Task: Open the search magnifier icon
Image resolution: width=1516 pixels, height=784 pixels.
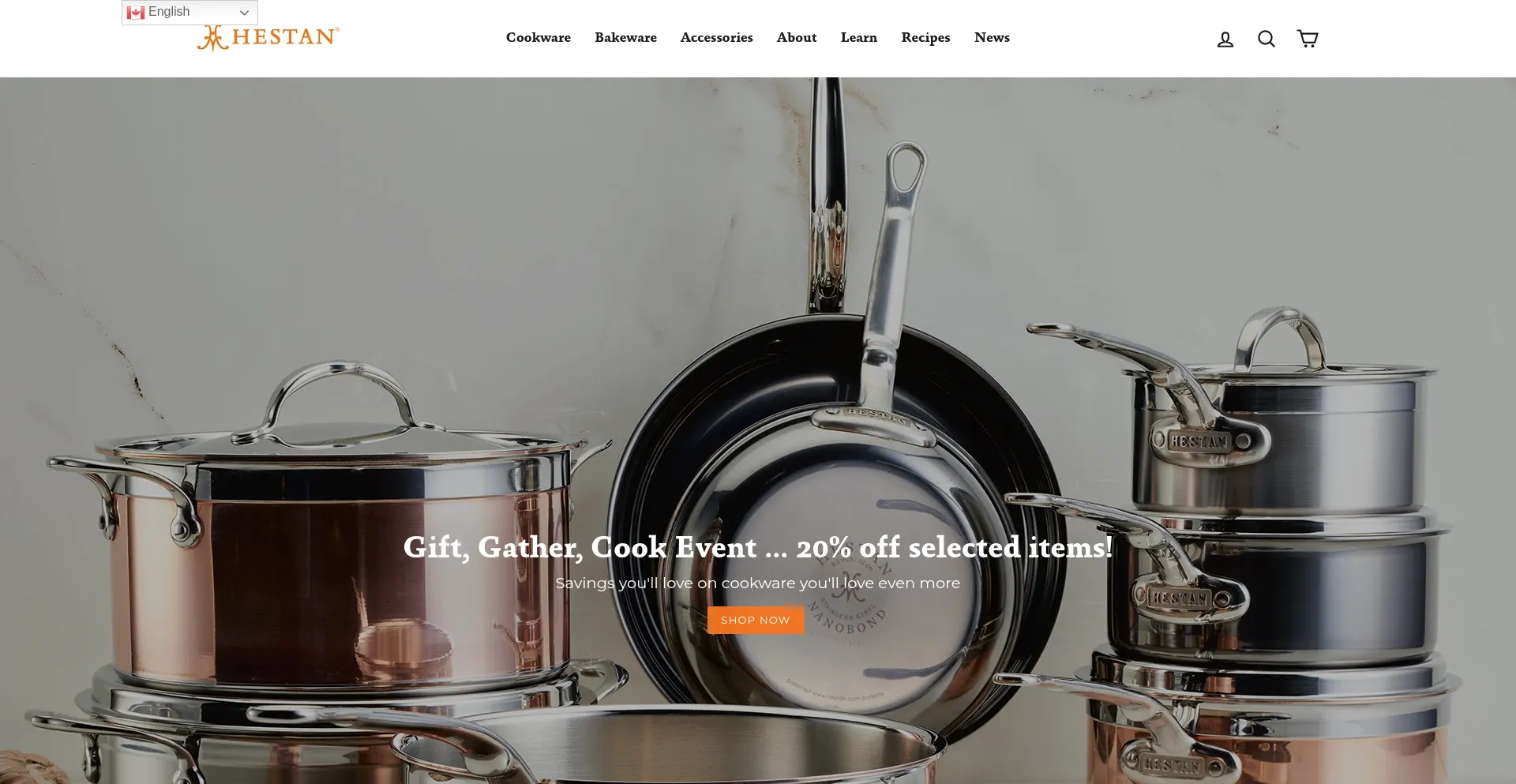Action: pos(1266,39)
